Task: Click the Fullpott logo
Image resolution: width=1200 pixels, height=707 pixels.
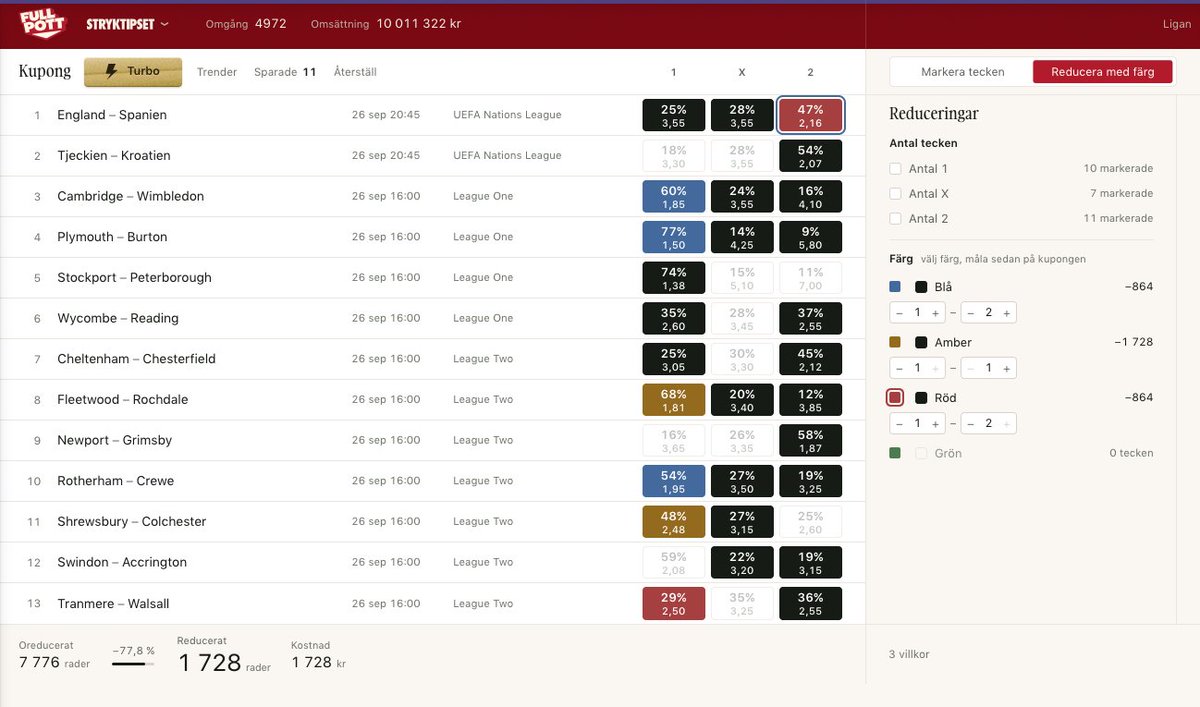Action: [43, 23]
